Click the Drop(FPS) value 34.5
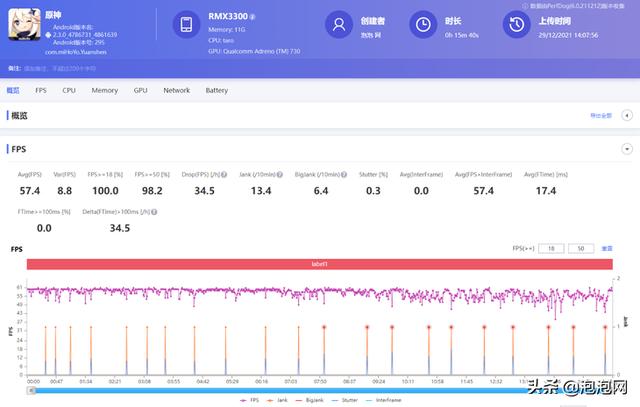 (x=204, y=191)
